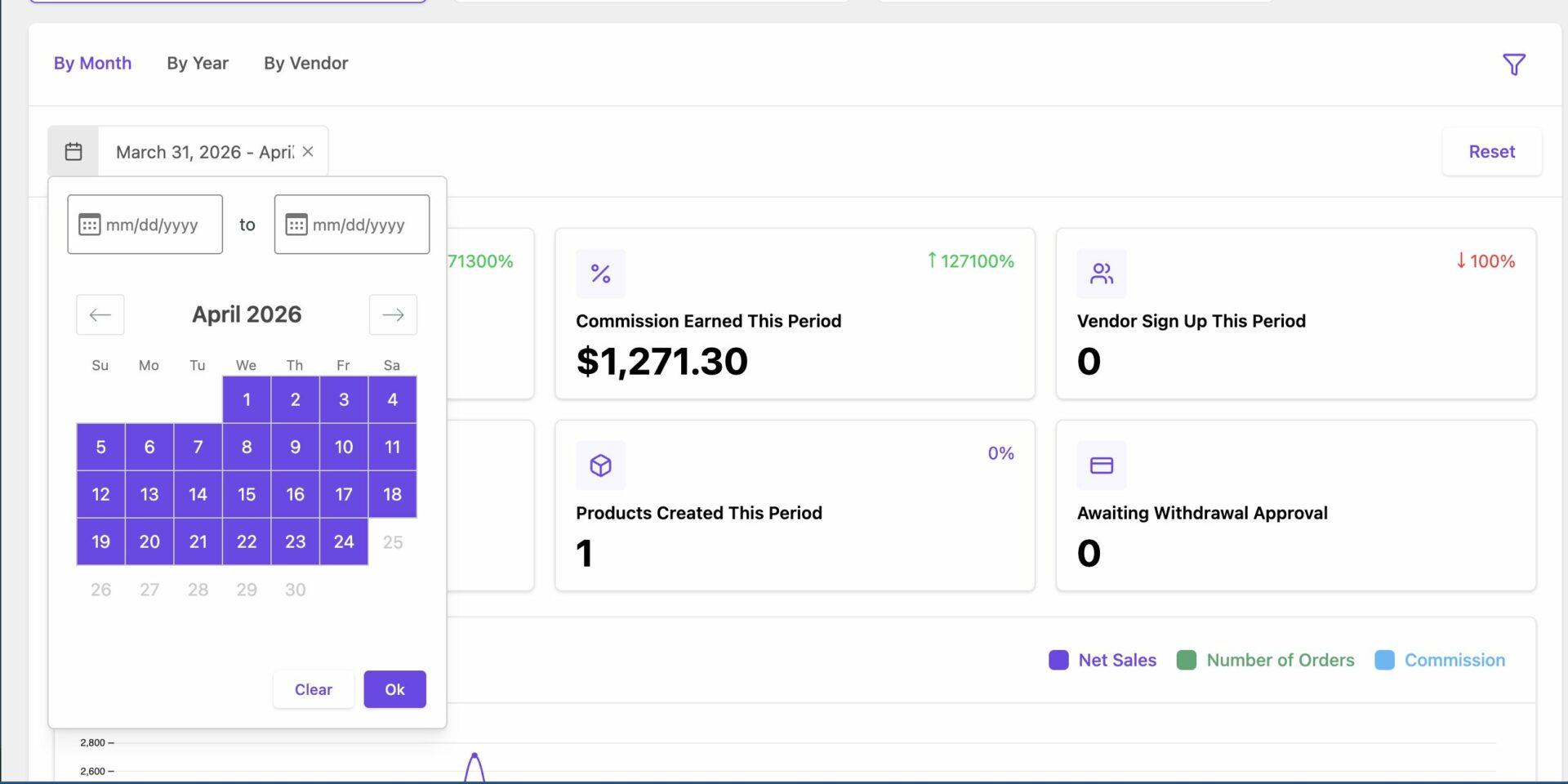Confirm date selection with Ok button

click(395, 689)
